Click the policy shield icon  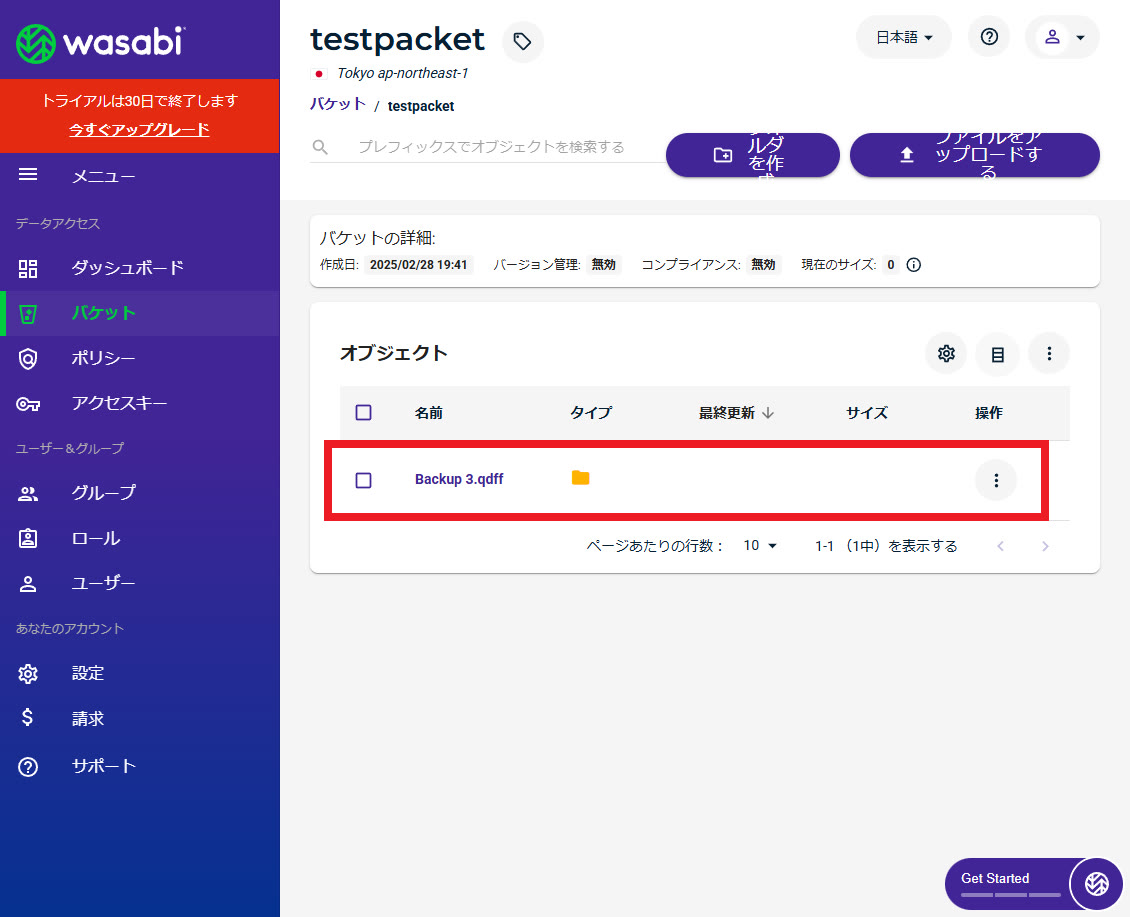(x=28, y=359)
